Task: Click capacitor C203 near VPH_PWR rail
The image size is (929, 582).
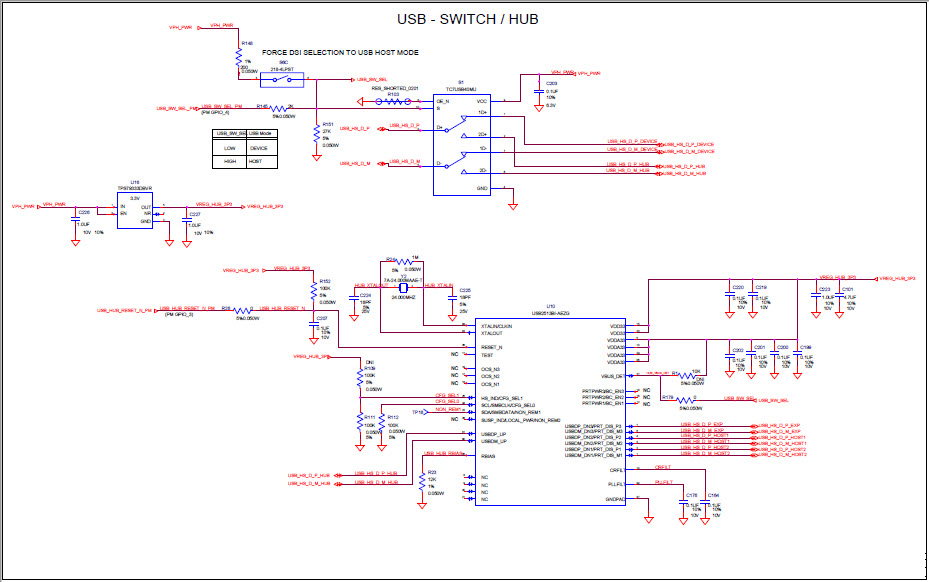Action: tap(537, 92)
